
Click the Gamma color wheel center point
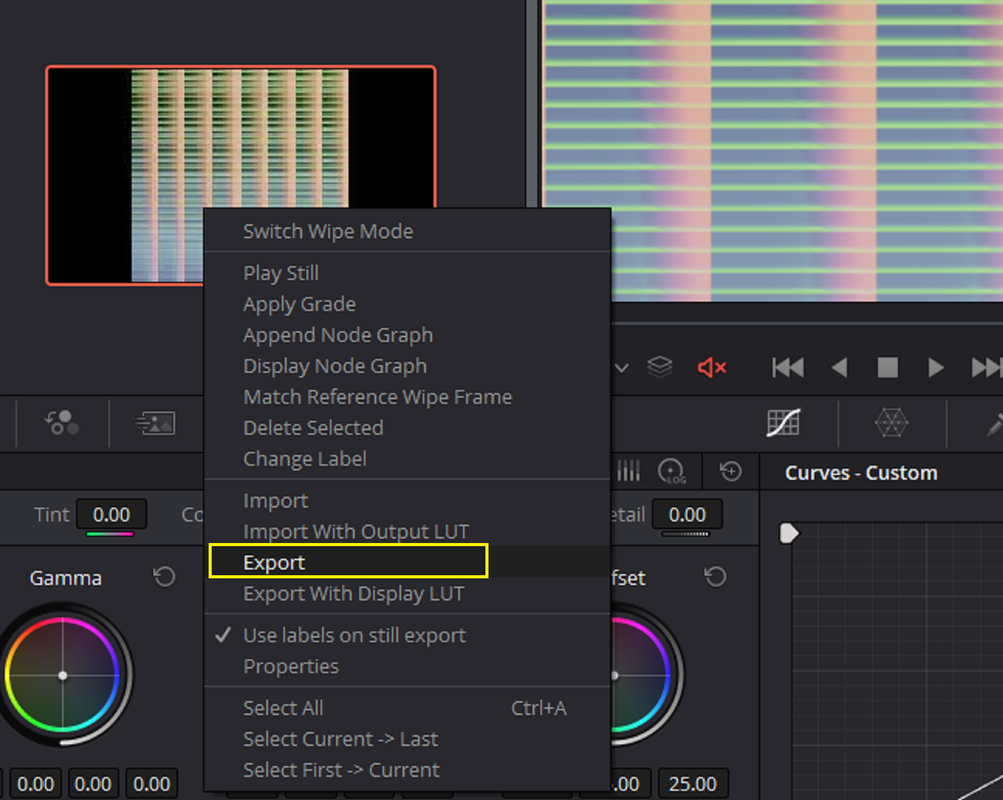(x=63, y=675)
